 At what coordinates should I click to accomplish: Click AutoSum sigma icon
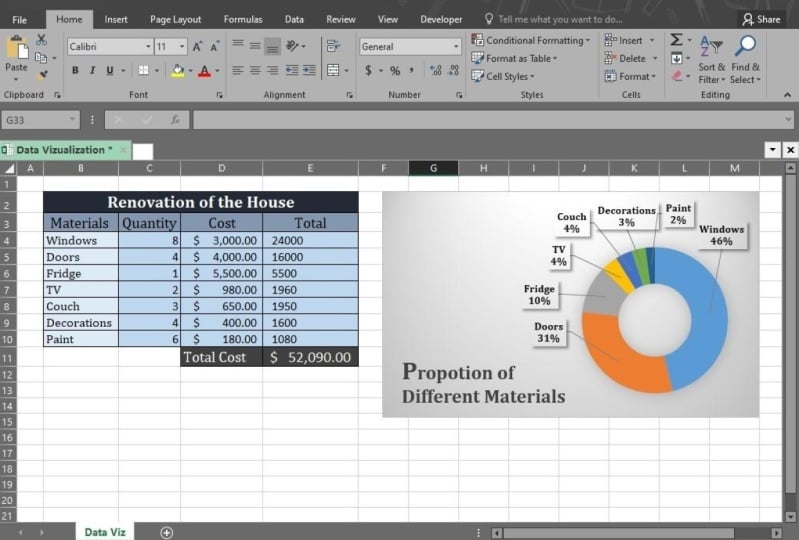[676, 40]
